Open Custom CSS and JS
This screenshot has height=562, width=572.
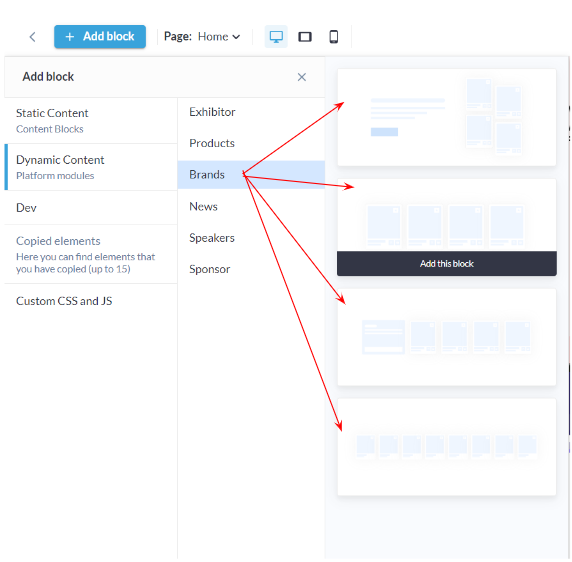(91, 301)
